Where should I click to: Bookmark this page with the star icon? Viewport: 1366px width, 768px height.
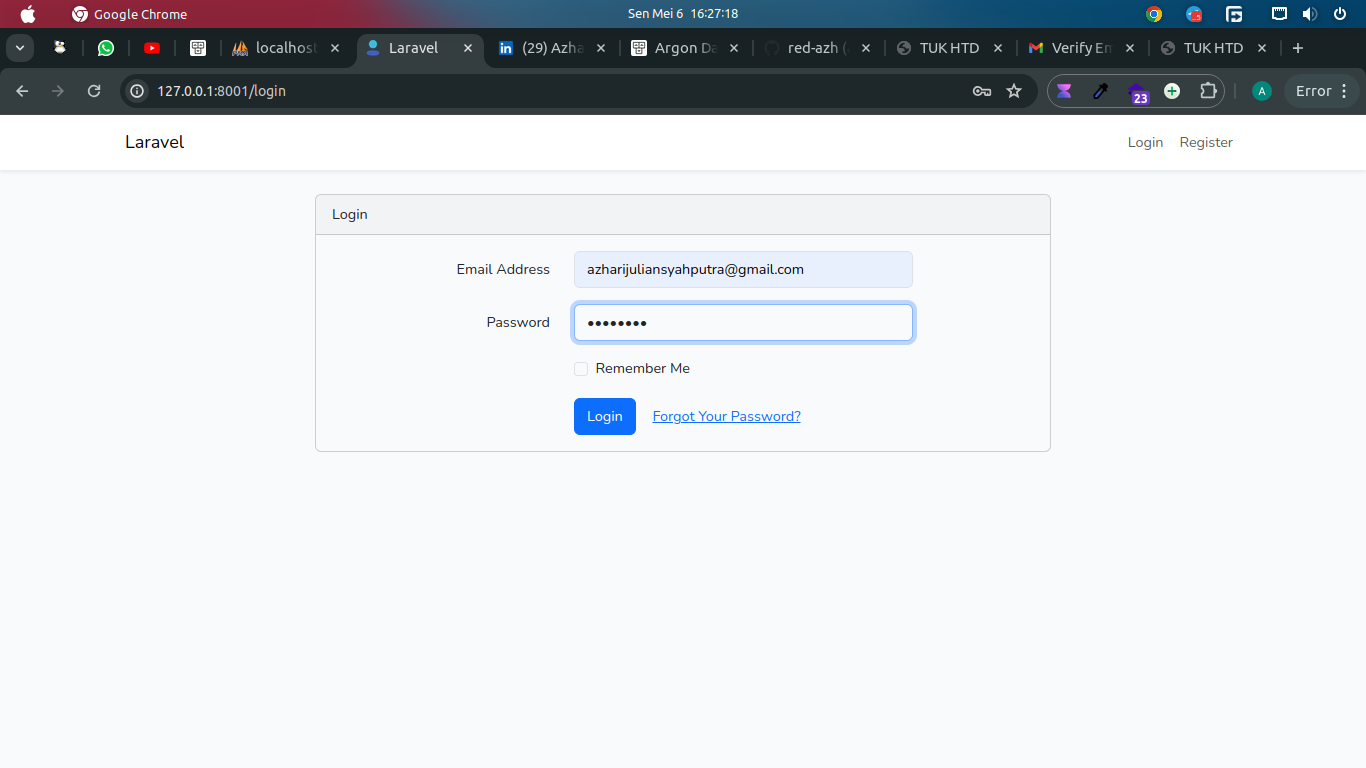click(x=1014, y=91)
